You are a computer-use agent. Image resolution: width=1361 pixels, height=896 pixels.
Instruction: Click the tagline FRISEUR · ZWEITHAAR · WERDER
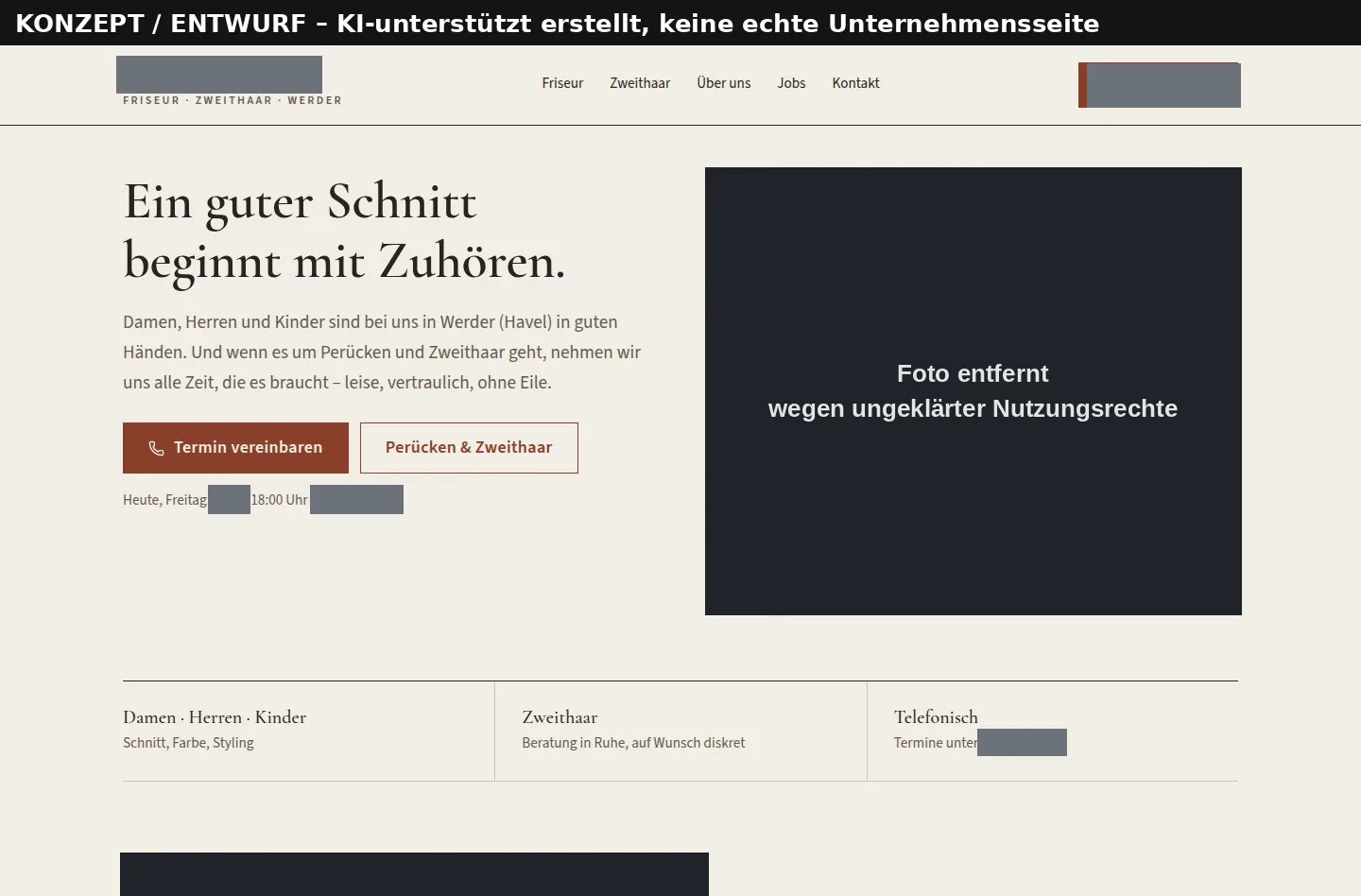click(233, 100)
